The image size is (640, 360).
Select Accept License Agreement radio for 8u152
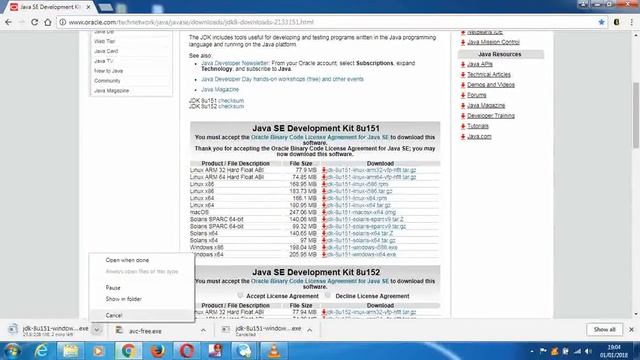click(x=240, y=295)
